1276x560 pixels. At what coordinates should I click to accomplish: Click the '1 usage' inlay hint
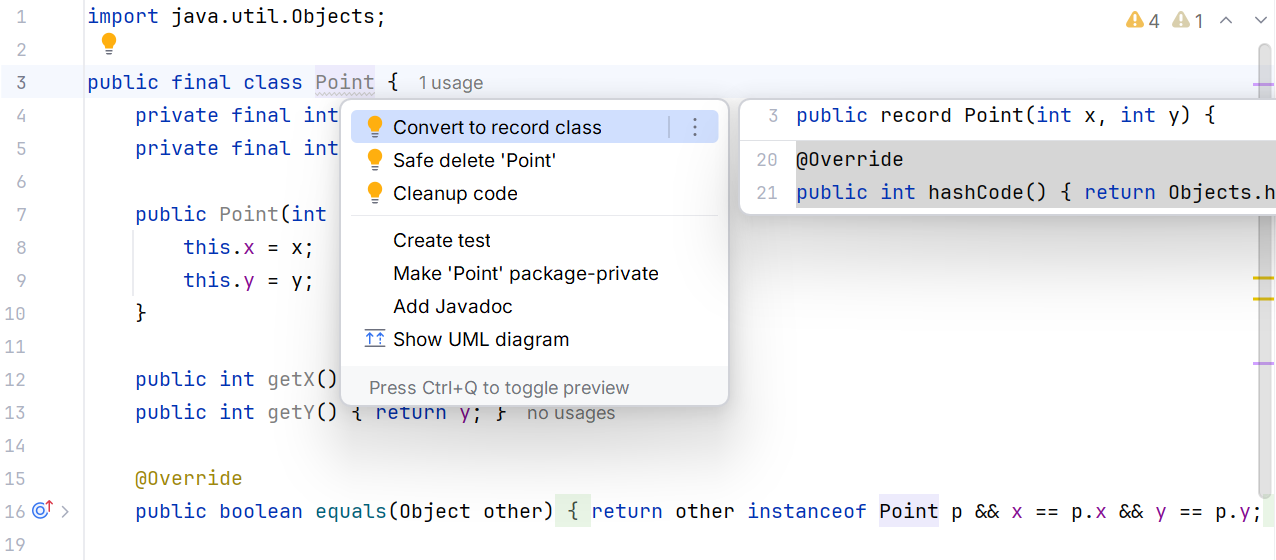(x=450, y=83)
